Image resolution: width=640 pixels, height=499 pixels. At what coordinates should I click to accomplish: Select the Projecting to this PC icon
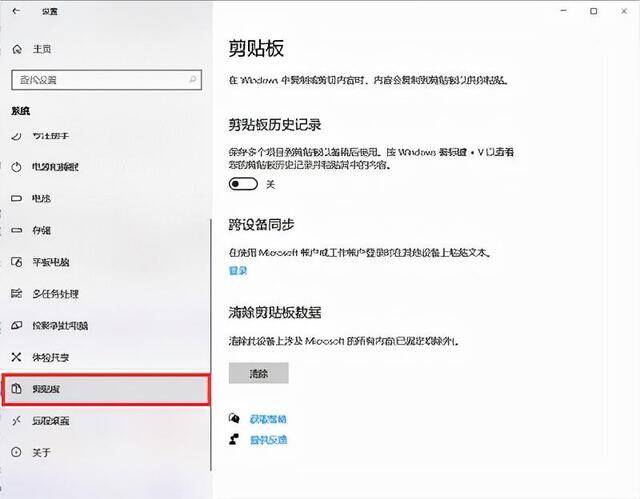16,325
